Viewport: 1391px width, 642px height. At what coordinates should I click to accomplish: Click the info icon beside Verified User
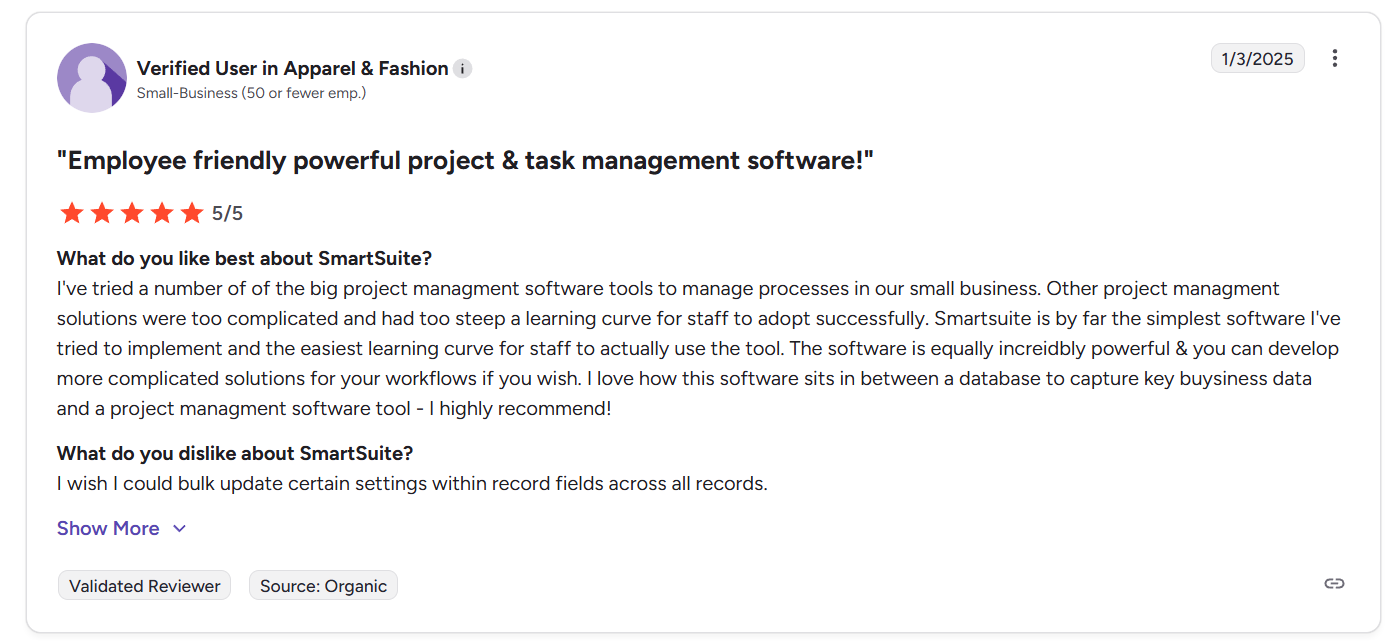click(462, 68)
